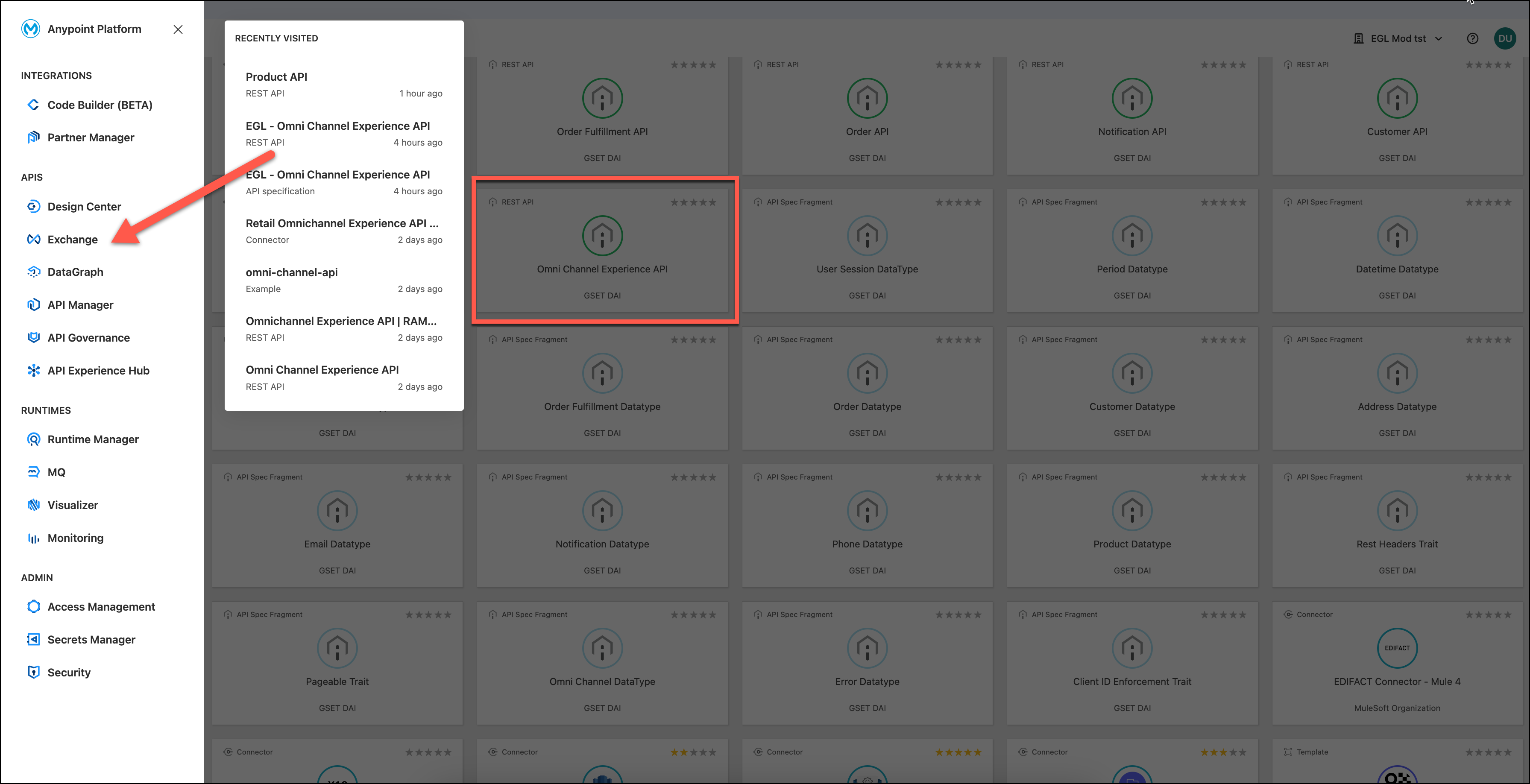This screenshot has width=1530, height=784.
Task: Open Code Builder (BETA) menu item
Action: coord(100,105)
